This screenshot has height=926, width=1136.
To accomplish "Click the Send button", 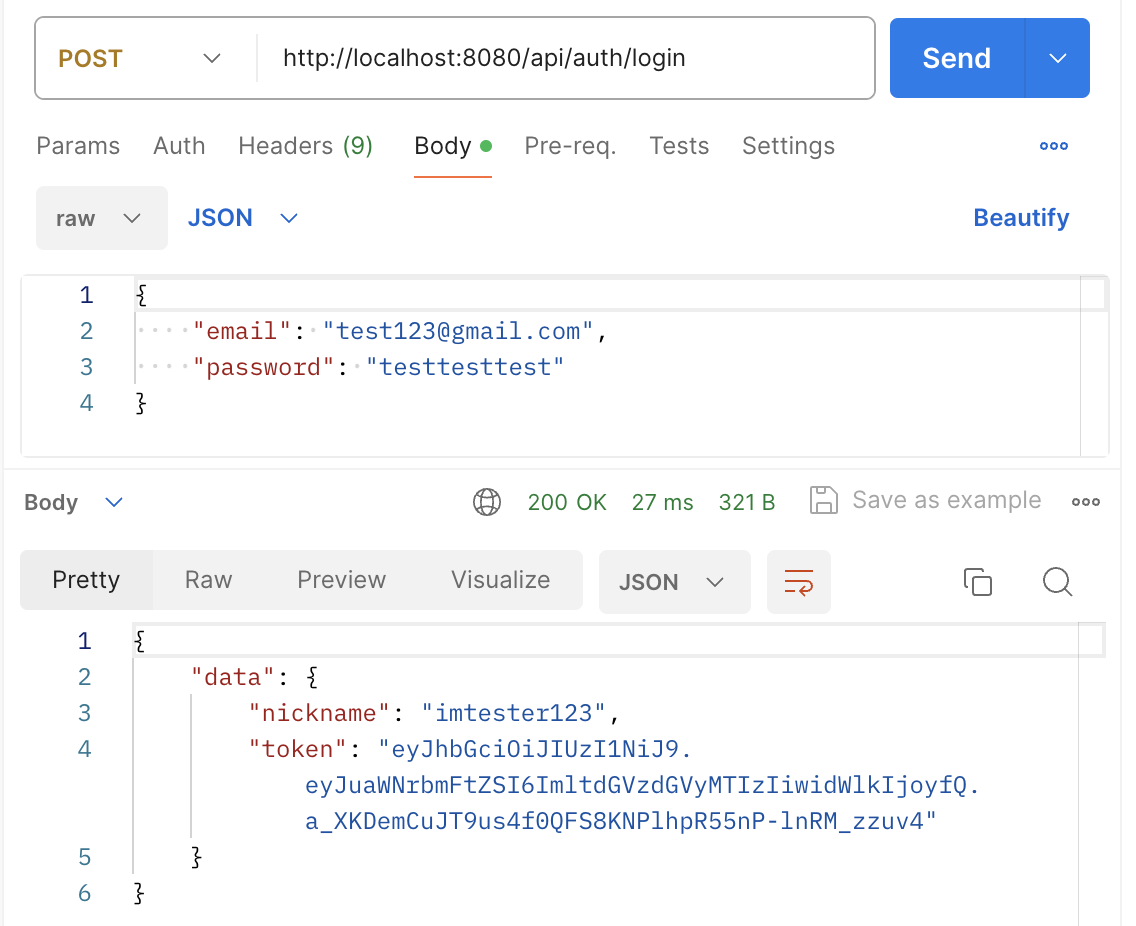I will point(956,58).
